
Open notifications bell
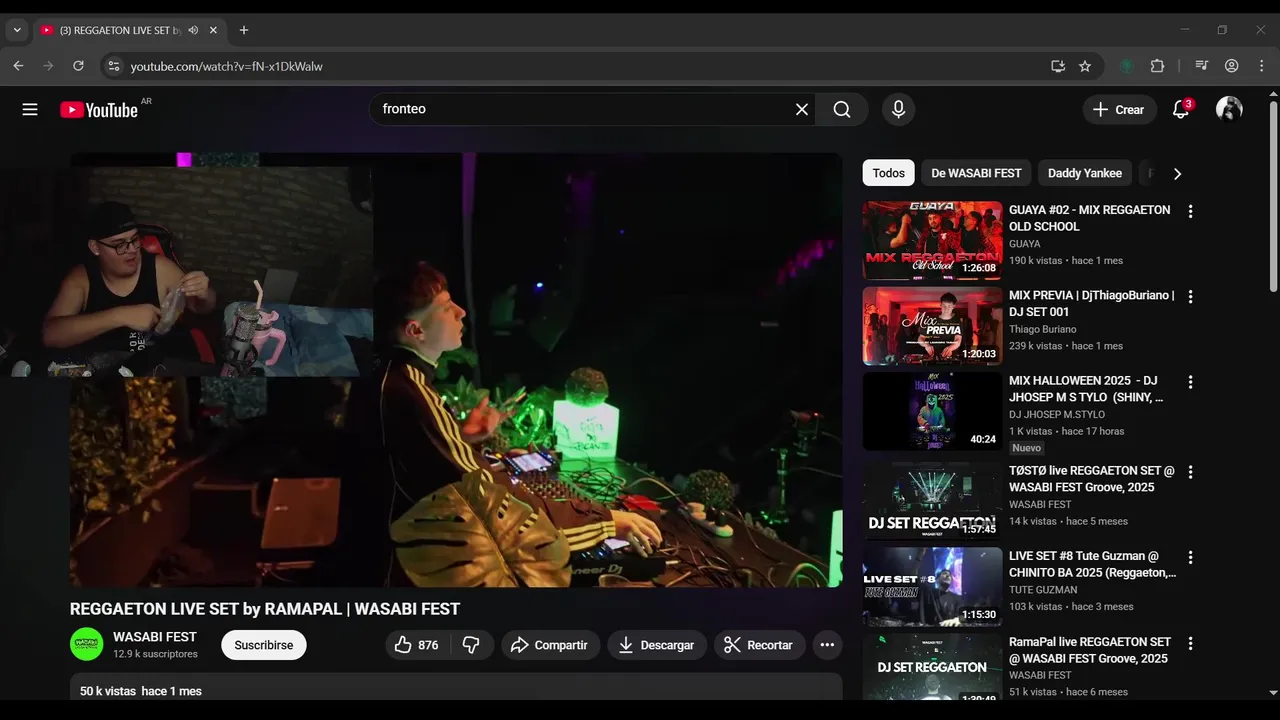[x=1181, y=110]
